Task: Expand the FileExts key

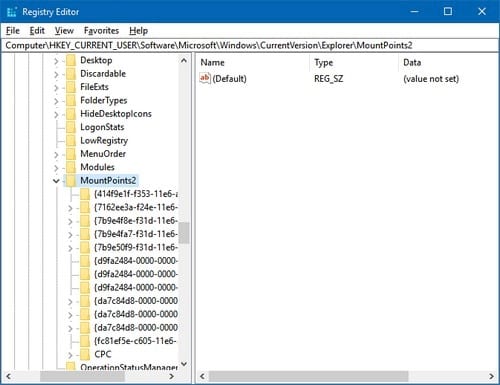Action: coord(56,88)
